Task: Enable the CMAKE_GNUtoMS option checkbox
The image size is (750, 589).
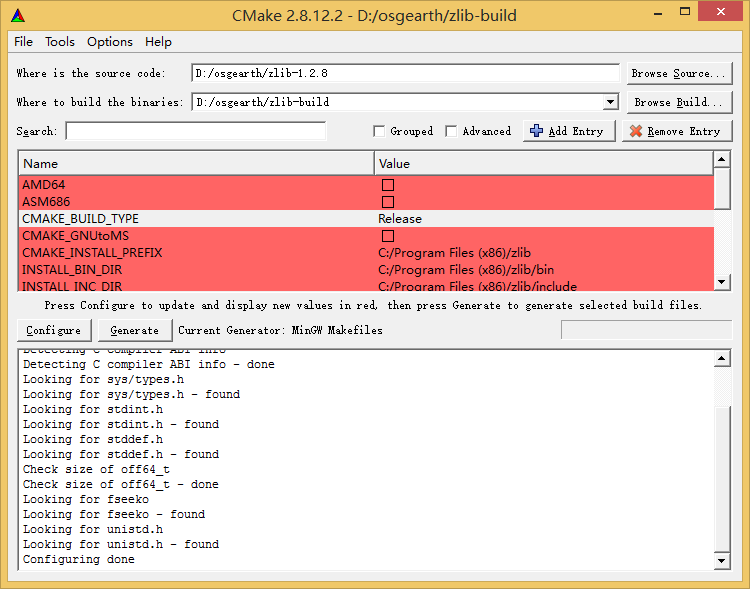Action: 388,236
